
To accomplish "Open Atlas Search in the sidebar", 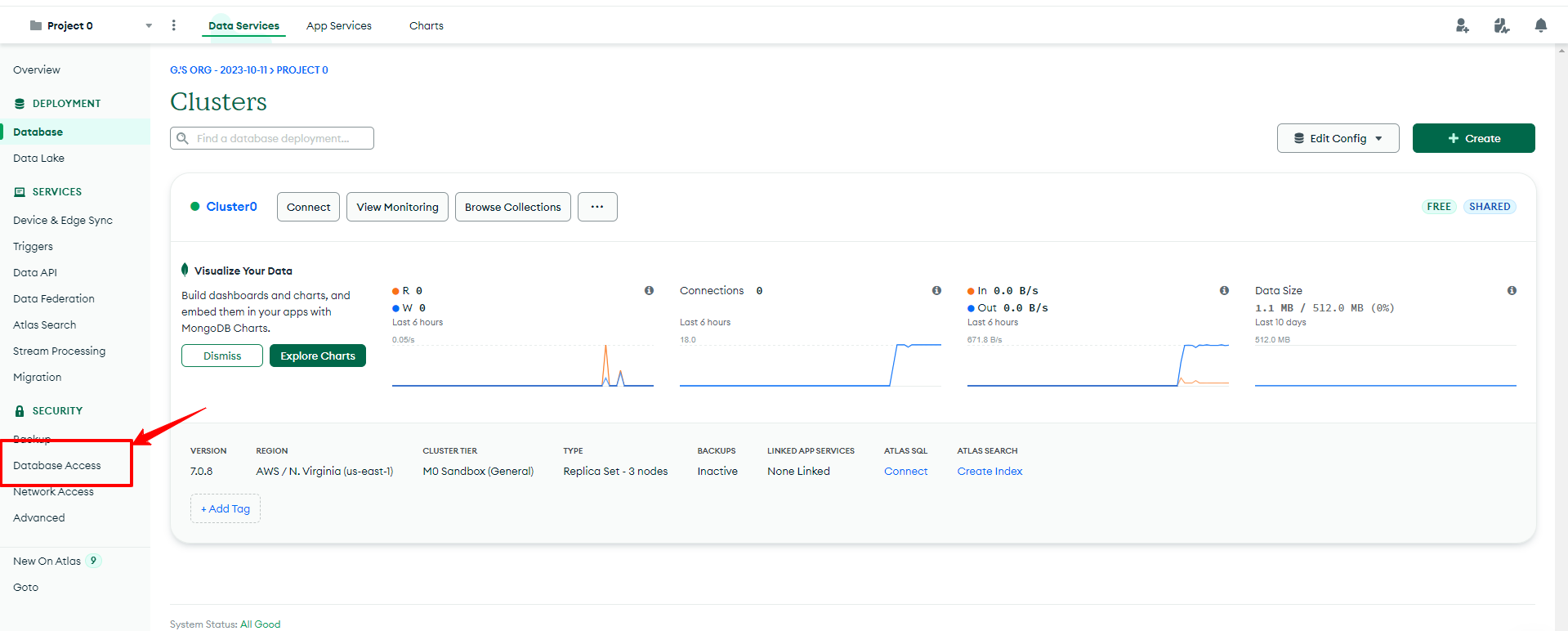I will pyautogui.click(x=45, y=324).
